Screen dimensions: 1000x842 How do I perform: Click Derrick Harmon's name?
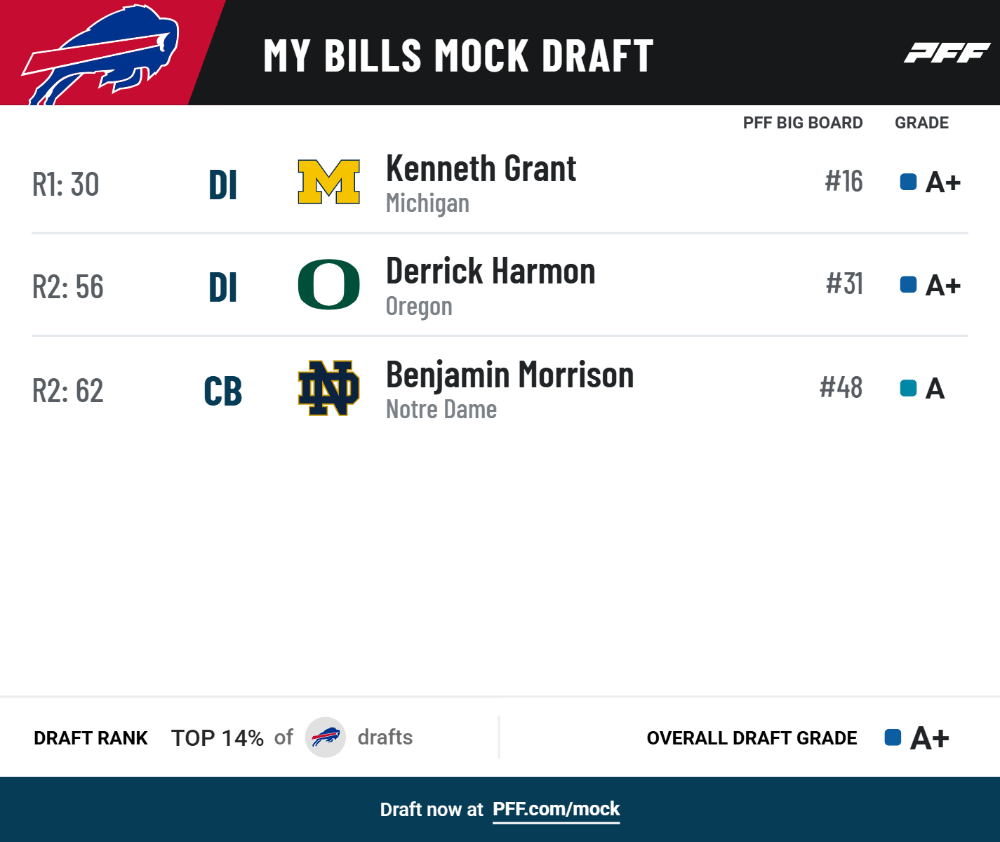tap(490, 272)
